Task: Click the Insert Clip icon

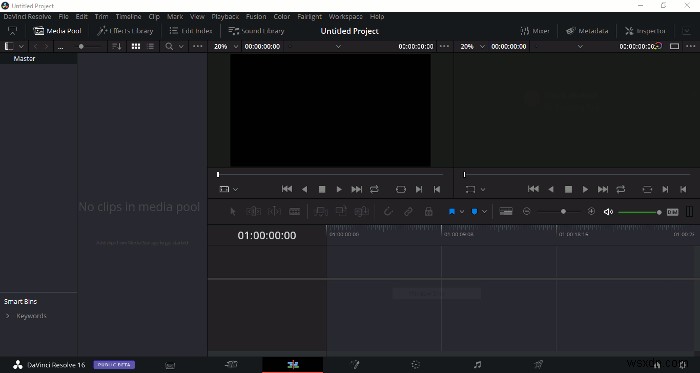Action: coord(321,211)
